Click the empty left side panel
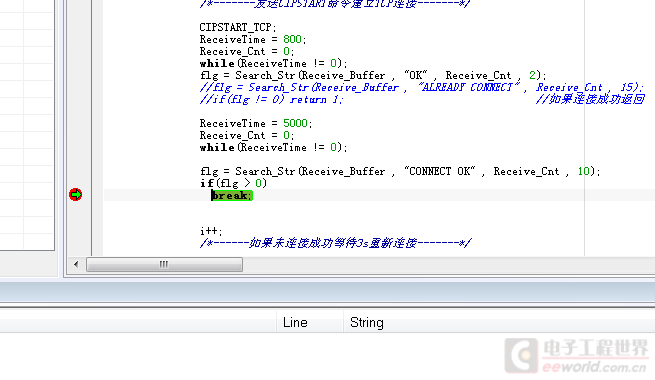655x380 pixels. (27, 125)
